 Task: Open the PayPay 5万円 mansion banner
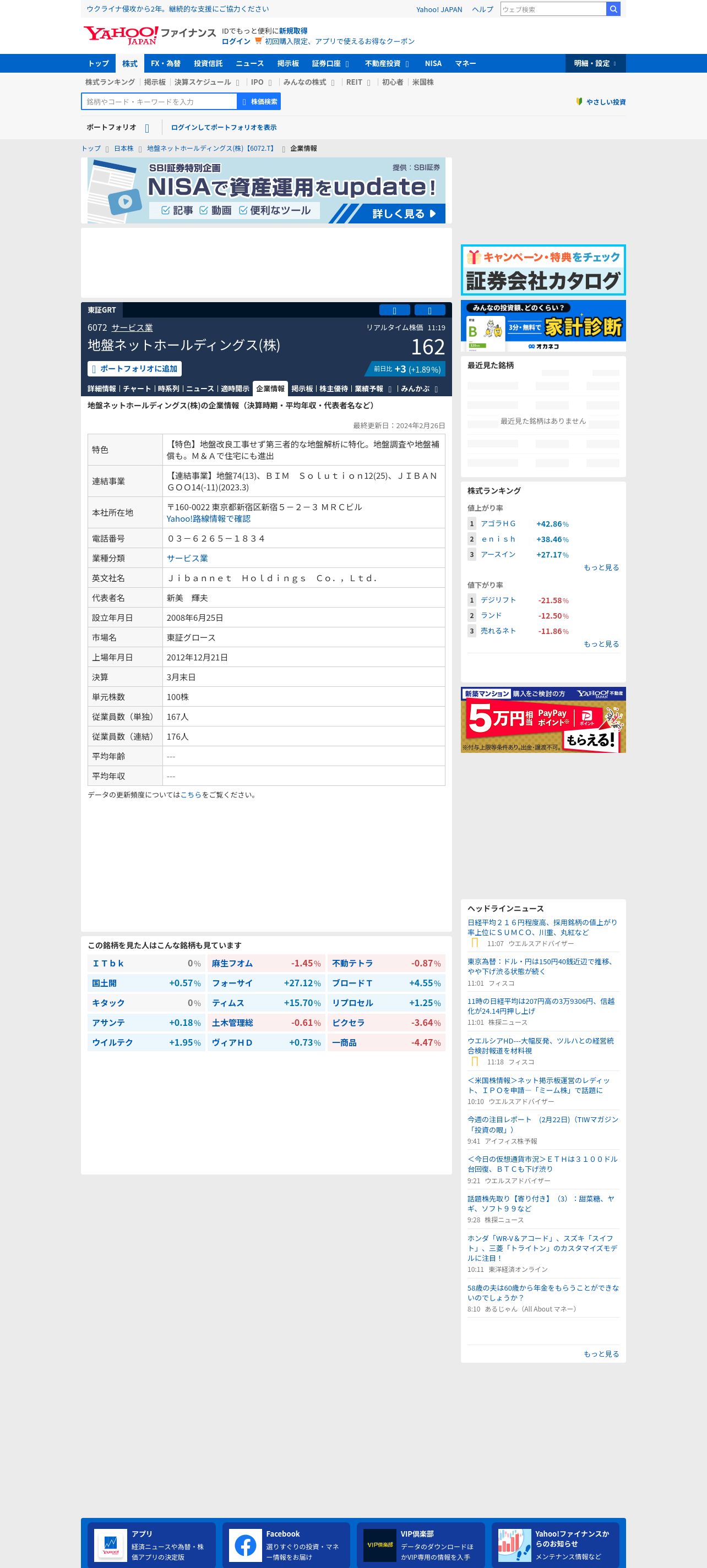(543, 720)
